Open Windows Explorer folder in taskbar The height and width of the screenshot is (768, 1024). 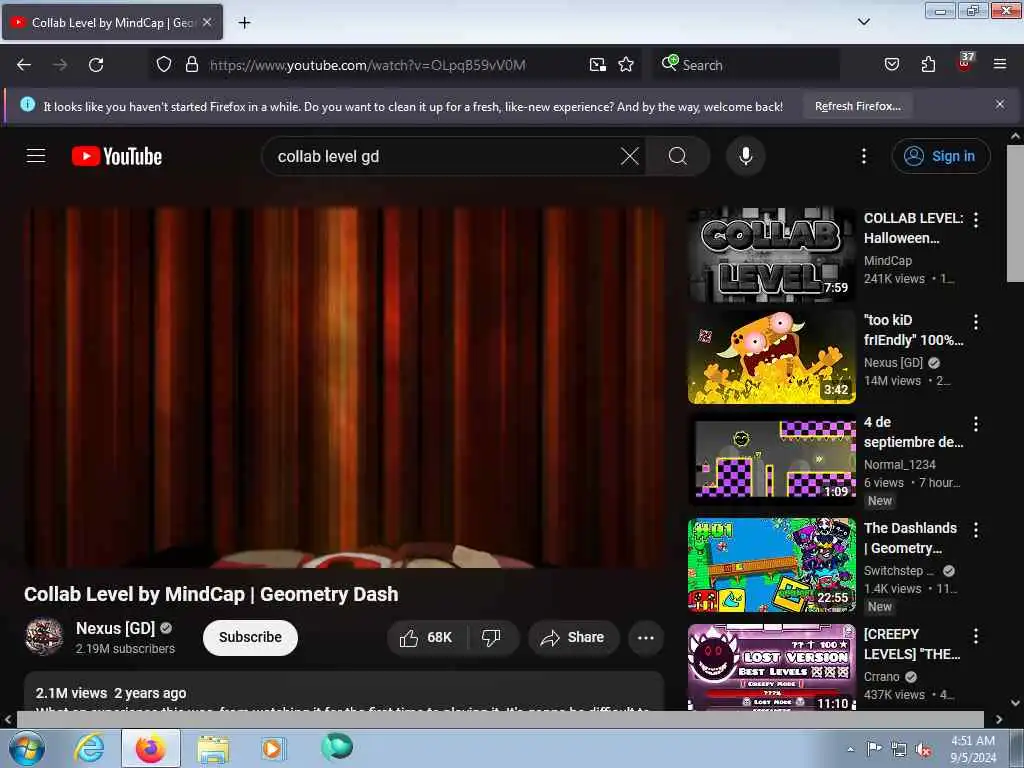coord(213,748)
